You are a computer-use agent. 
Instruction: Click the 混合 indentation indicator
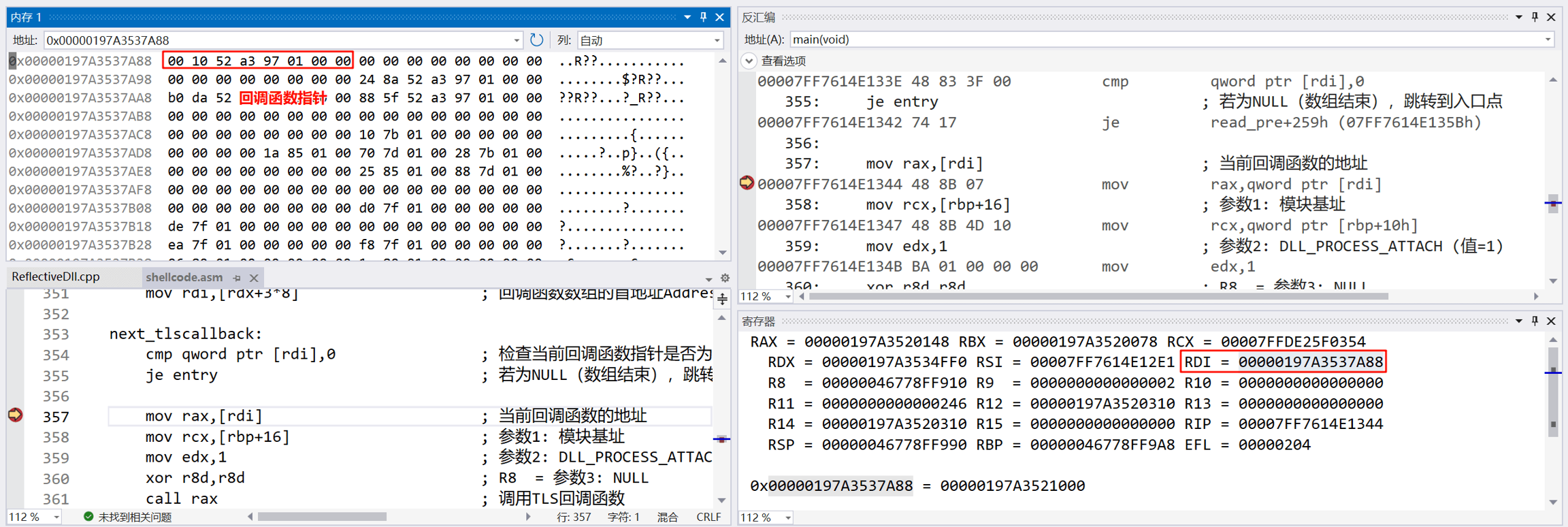pyautogui.click(x=667, y=517)
